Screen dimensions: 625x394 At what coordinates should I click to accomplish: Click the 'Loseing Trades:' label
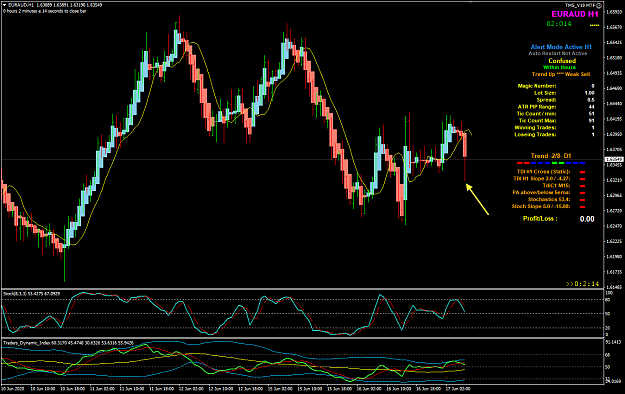click(x=535, y=135)
